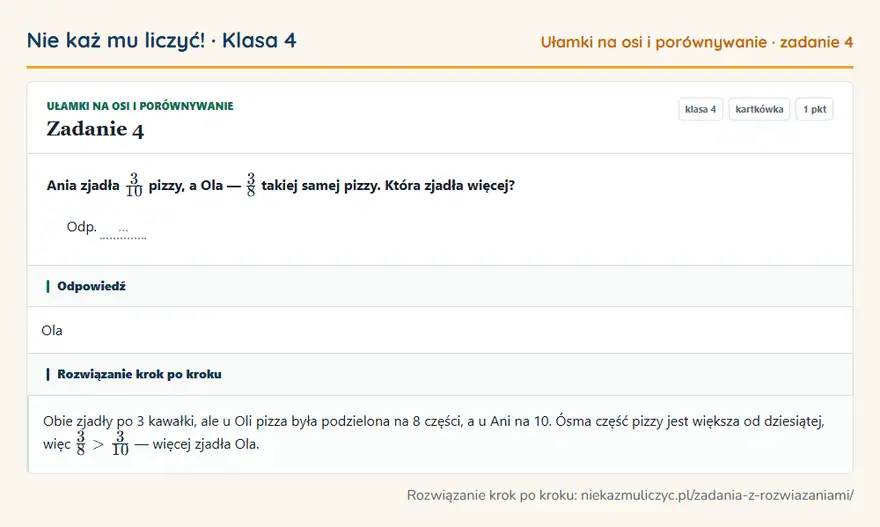Image resolution: width=880 pixels, height=527 pixels.
Task: Open the niekazmuliczyc.pl/zadania-z-rozwiazaniami/ footer link
Action: point(717,495)
